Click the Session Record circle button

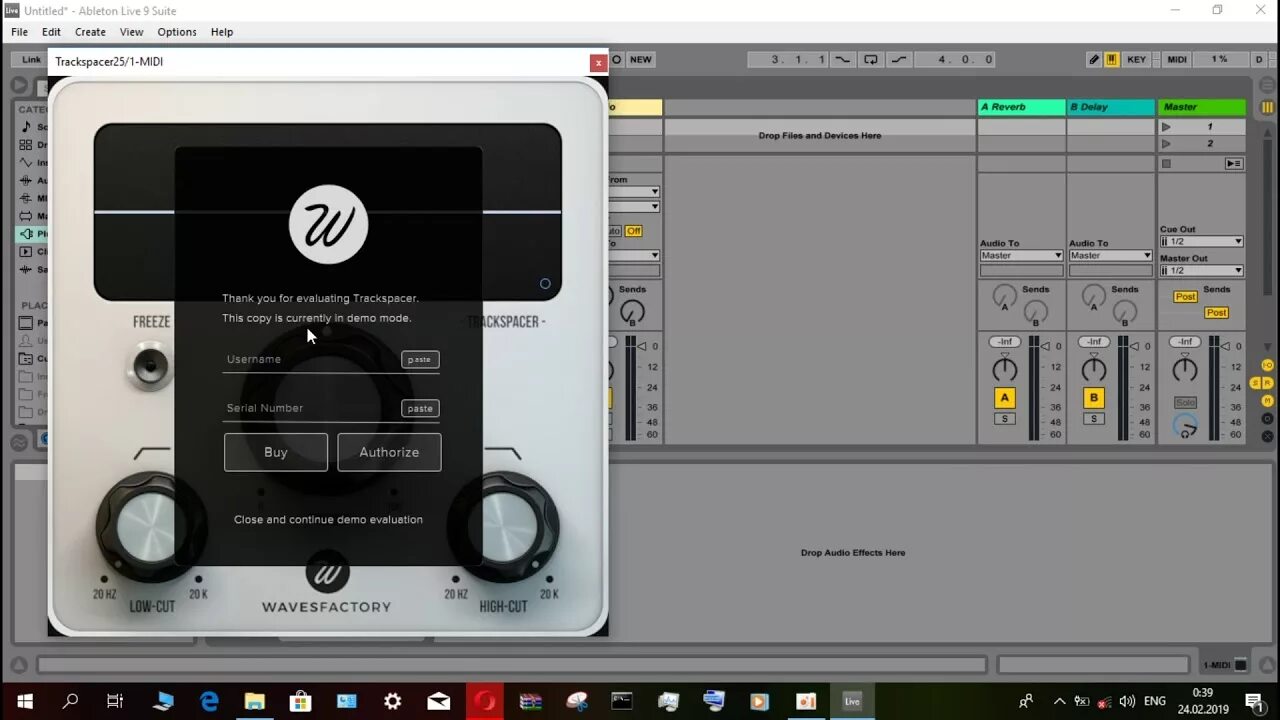click(x=617, y=59)
